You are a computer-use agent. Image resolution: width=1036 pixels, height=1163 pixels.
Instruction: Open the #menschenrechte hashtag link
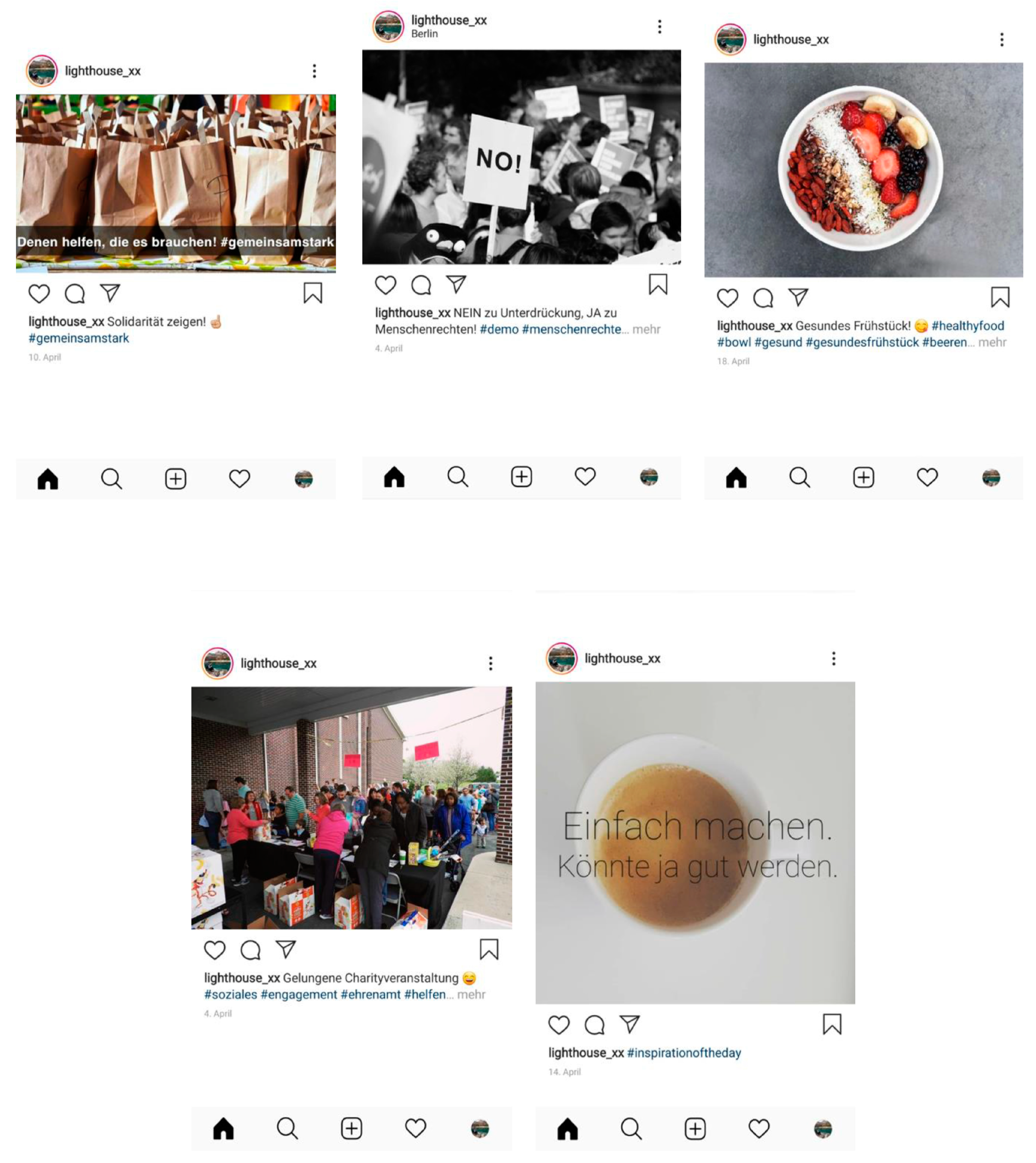coord(571,329)
